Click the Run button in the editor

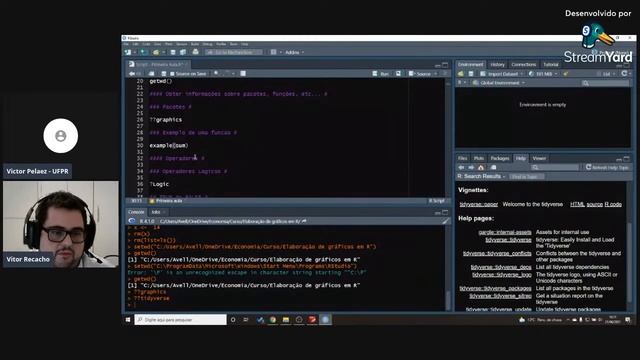tap(381, 74)
